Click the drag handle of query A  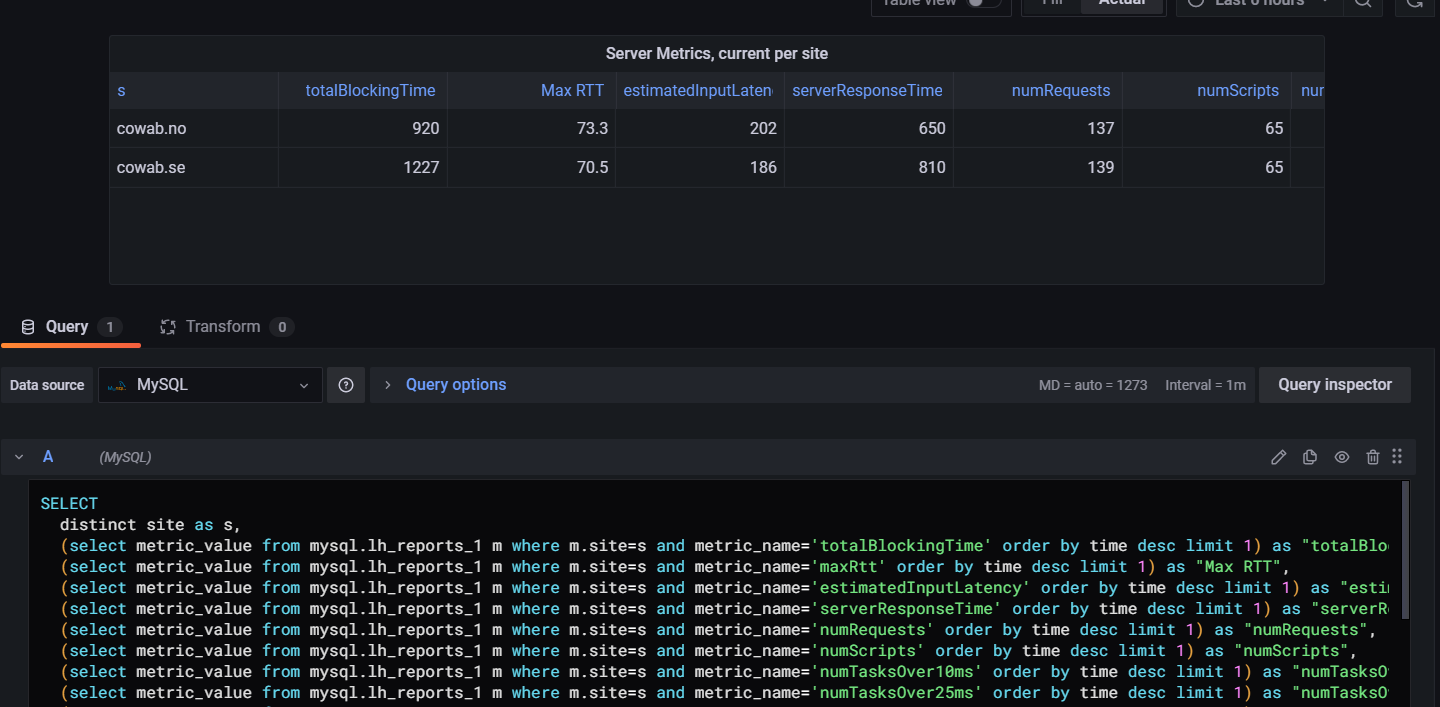tap(1397, 457)
